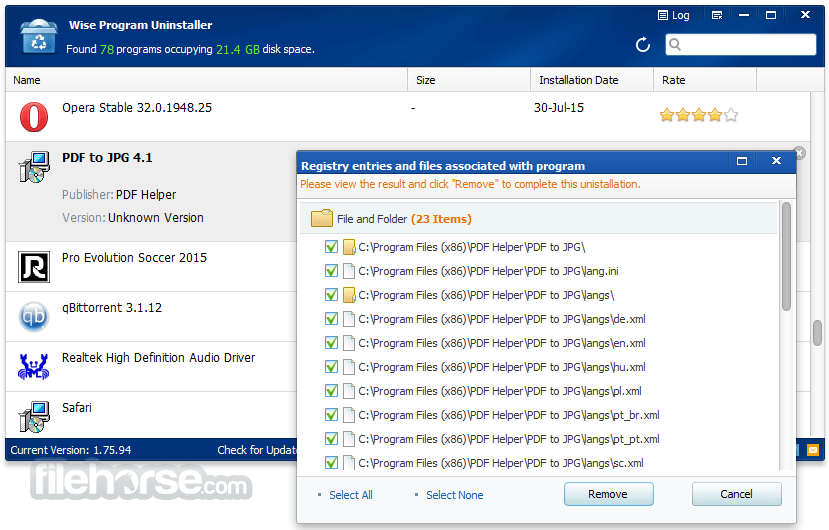The width and height of the screenshot is (829, 530).
Task: Uncheck the pt_br.xml checkbox
Action: point(331,415)
